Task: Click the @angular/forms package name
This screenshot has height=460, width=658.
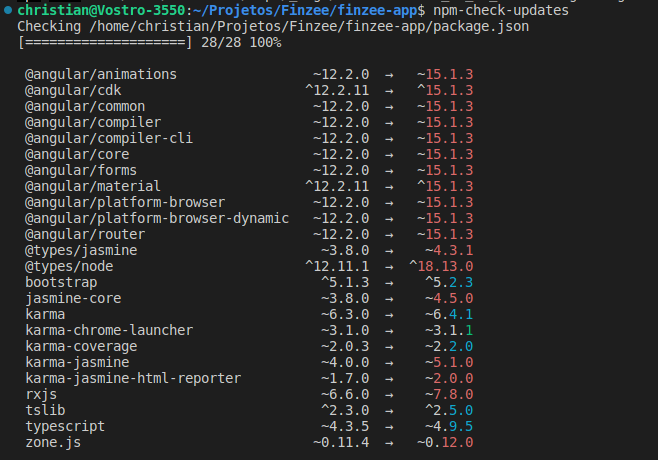Action: point(81,170)
